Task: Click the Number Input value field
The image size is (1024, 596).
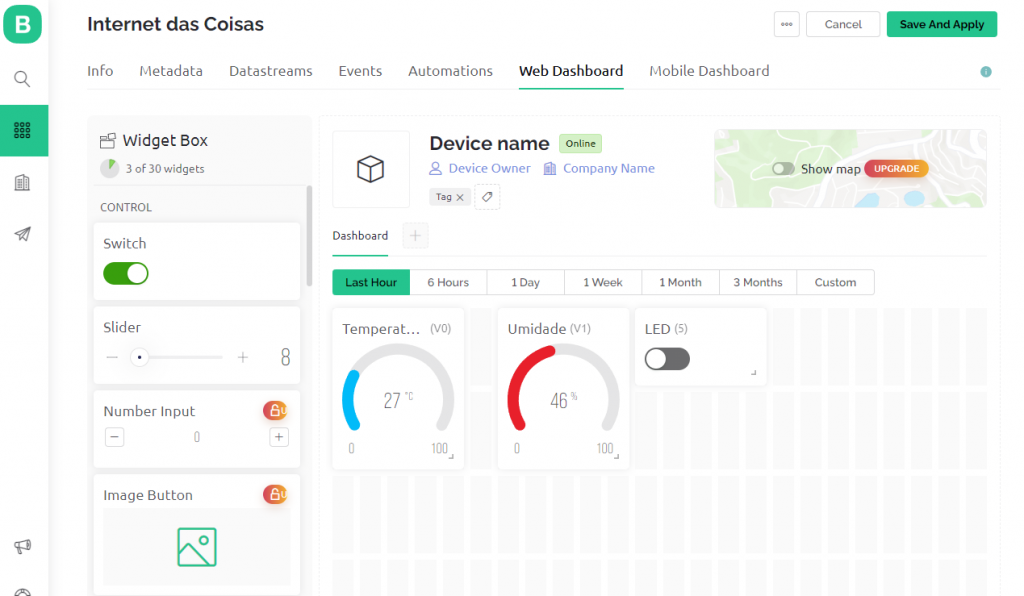Action: [x=197, y=437]
